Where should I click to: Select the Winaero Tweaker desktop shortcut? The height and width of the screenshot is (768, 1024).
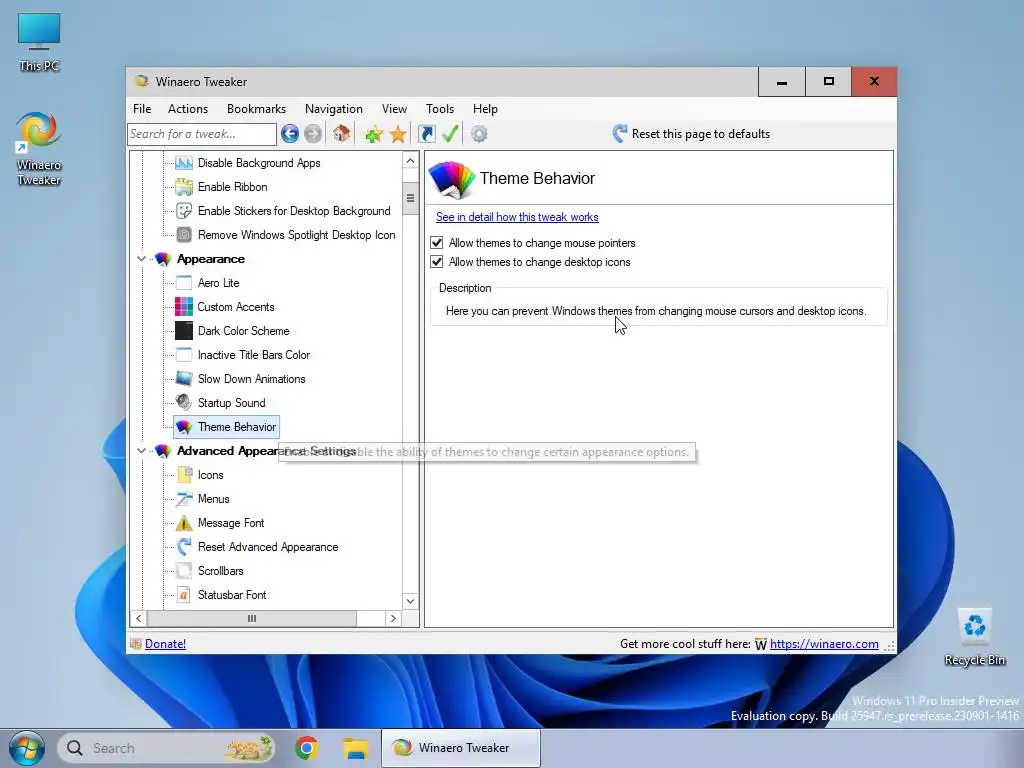click(x=39, y=149)
